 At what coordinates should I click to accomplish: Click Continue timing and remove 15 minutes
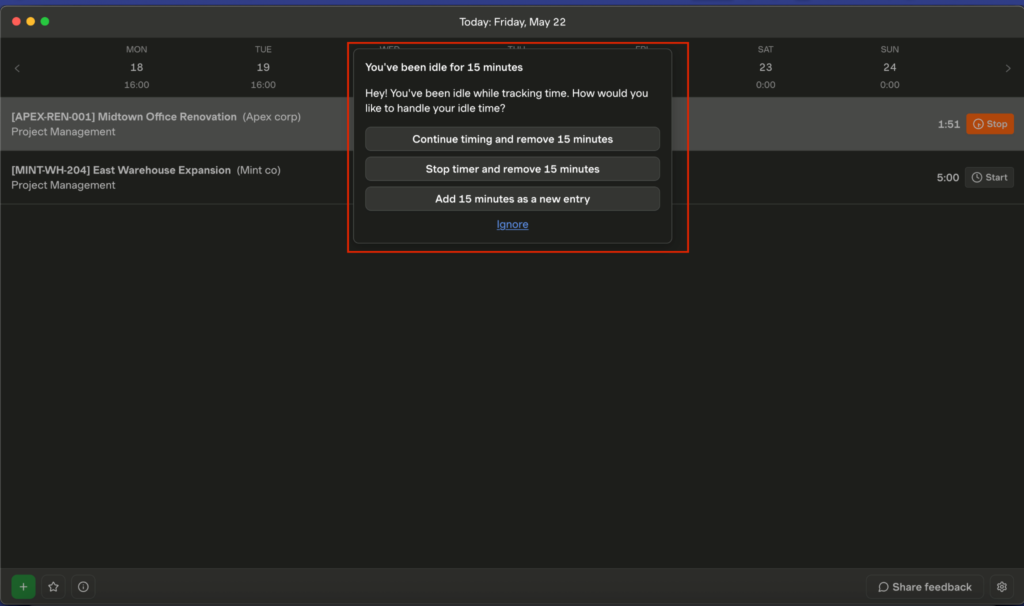pyautogui.click(x=512, y=139)
